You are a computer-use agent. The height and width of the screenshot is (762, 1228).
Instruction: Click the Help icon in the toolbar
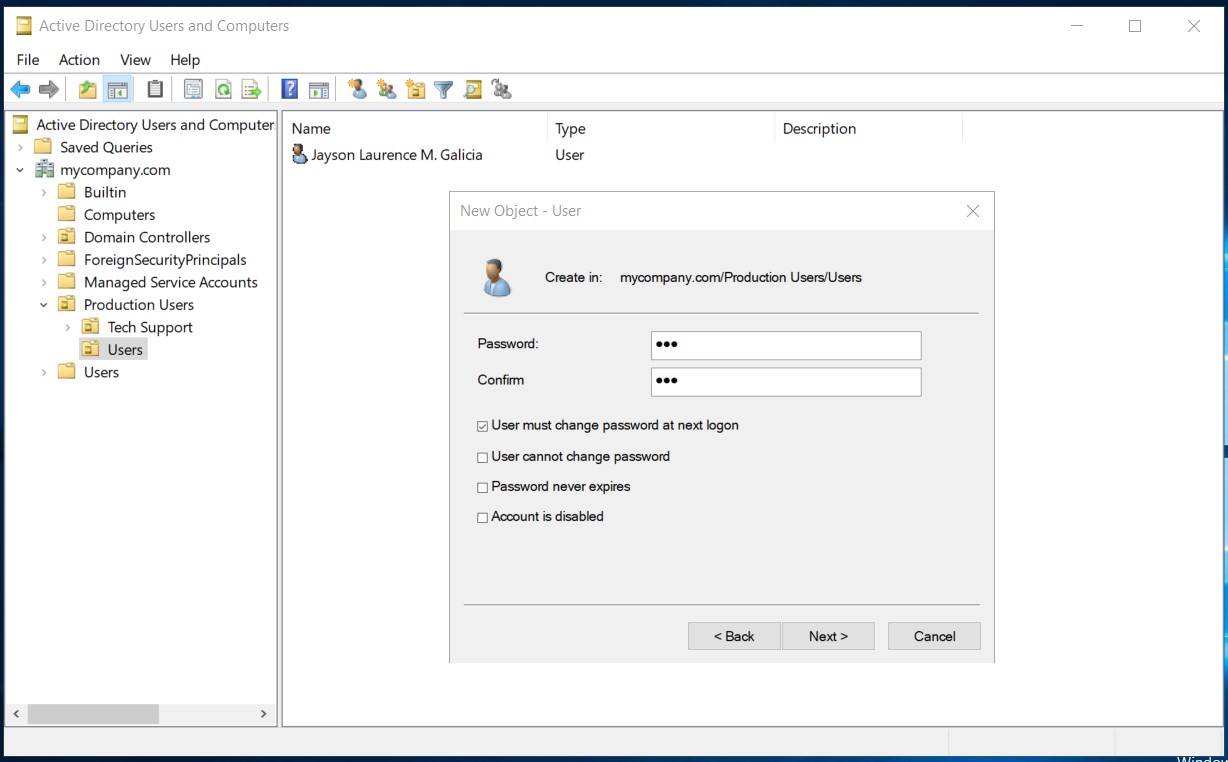[289, 89]
